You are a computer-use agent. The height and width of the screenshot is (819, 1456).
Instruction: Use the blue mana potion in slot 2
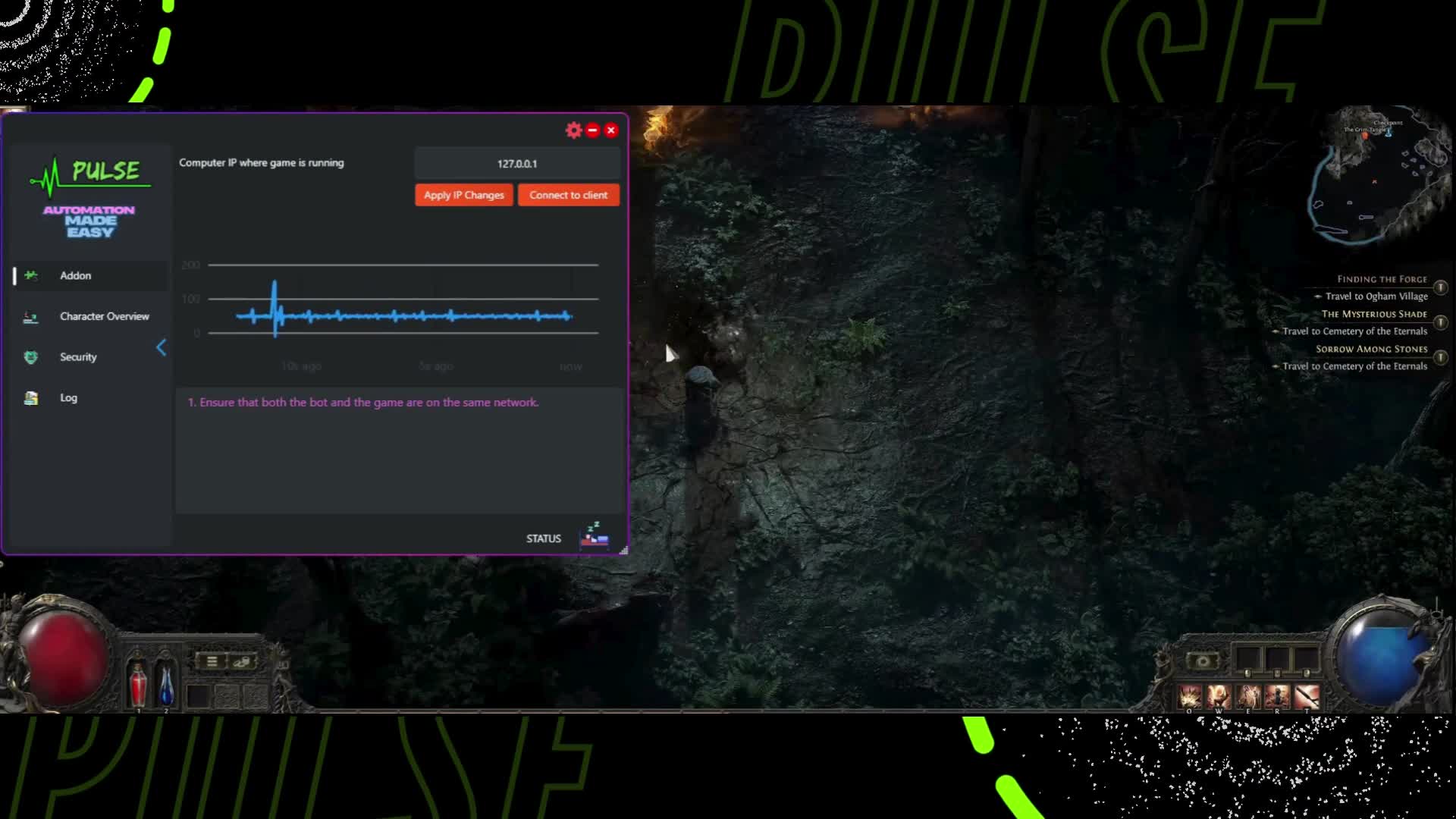166,682
